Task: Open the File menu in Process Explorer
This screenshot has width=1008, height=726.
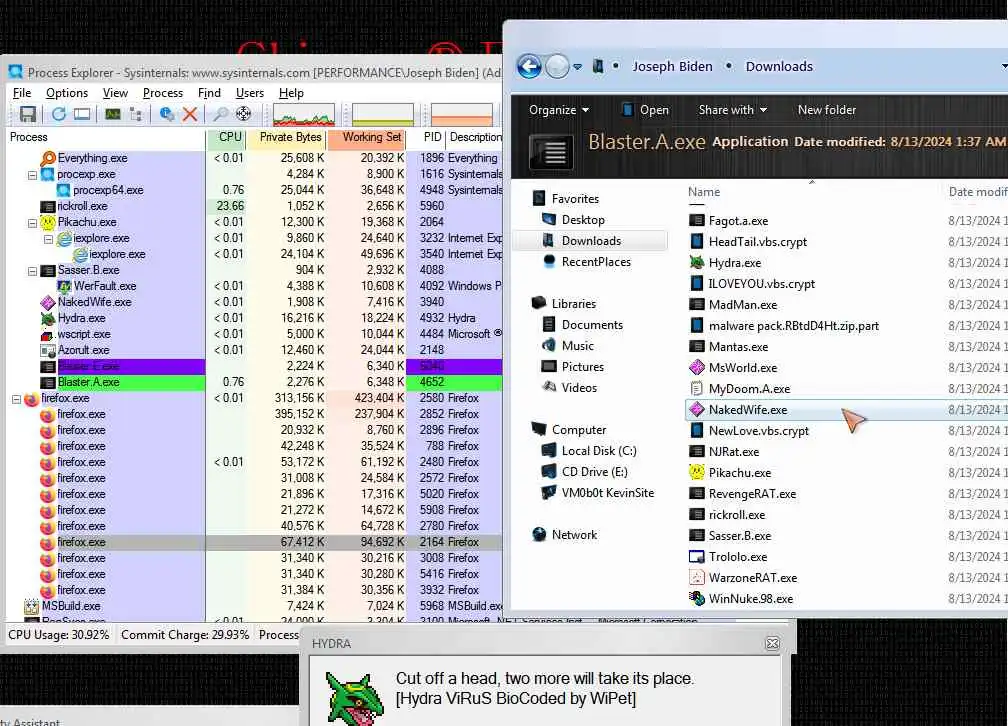Action: coord(22,93)
